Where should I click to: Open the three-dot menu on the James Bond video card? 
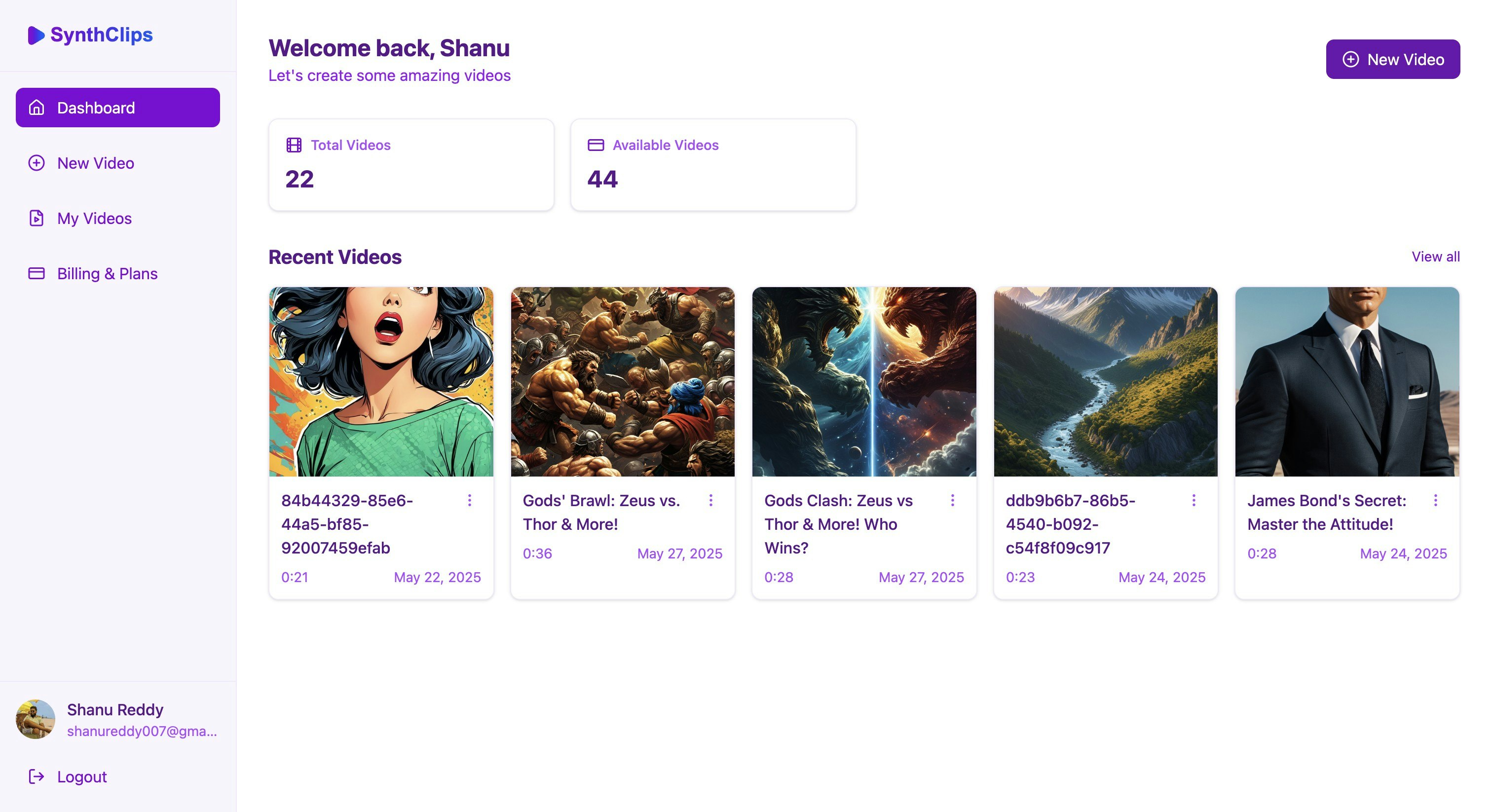(x=1435, y=500)
